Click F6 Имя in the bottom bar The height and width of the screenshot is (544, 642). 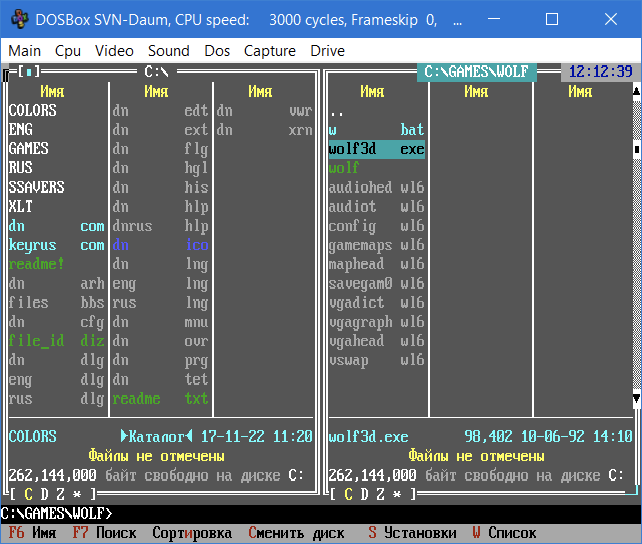click(x=32, y=533)
